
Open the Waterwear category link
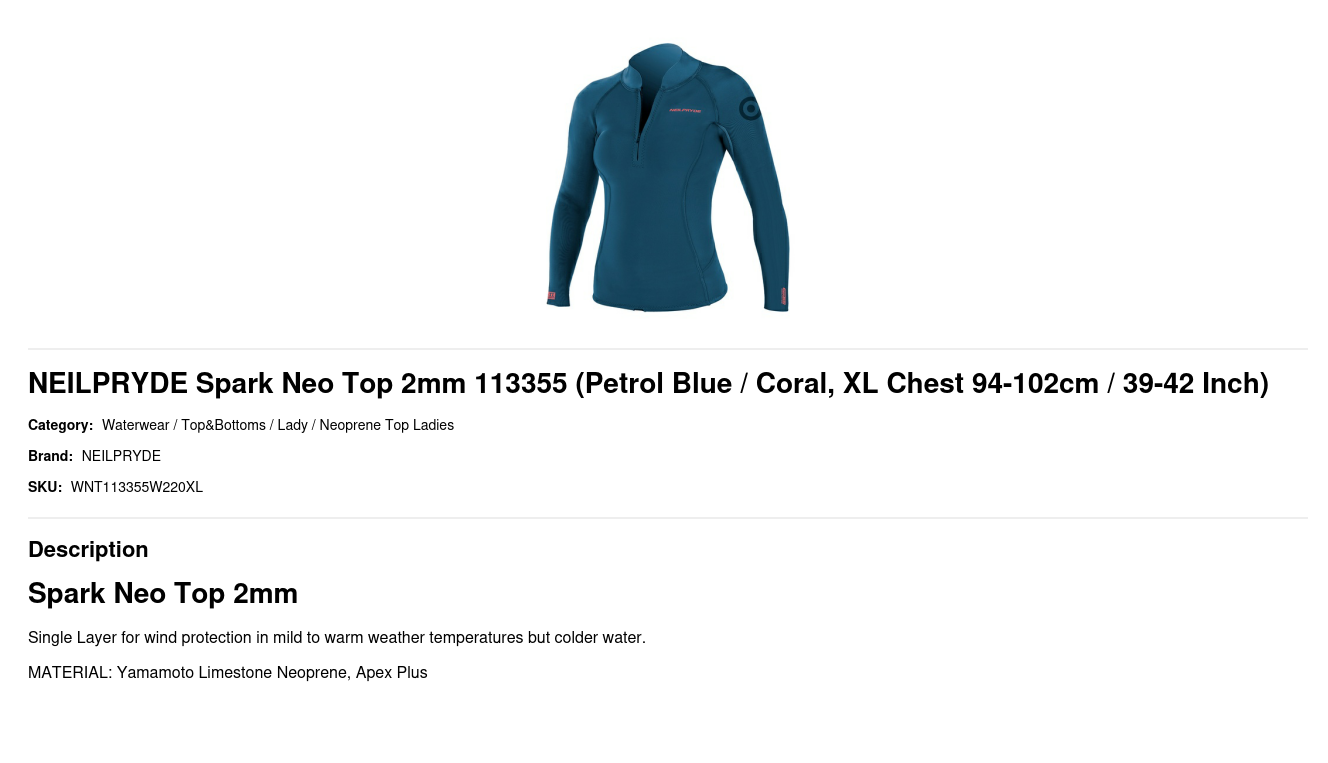136,425
